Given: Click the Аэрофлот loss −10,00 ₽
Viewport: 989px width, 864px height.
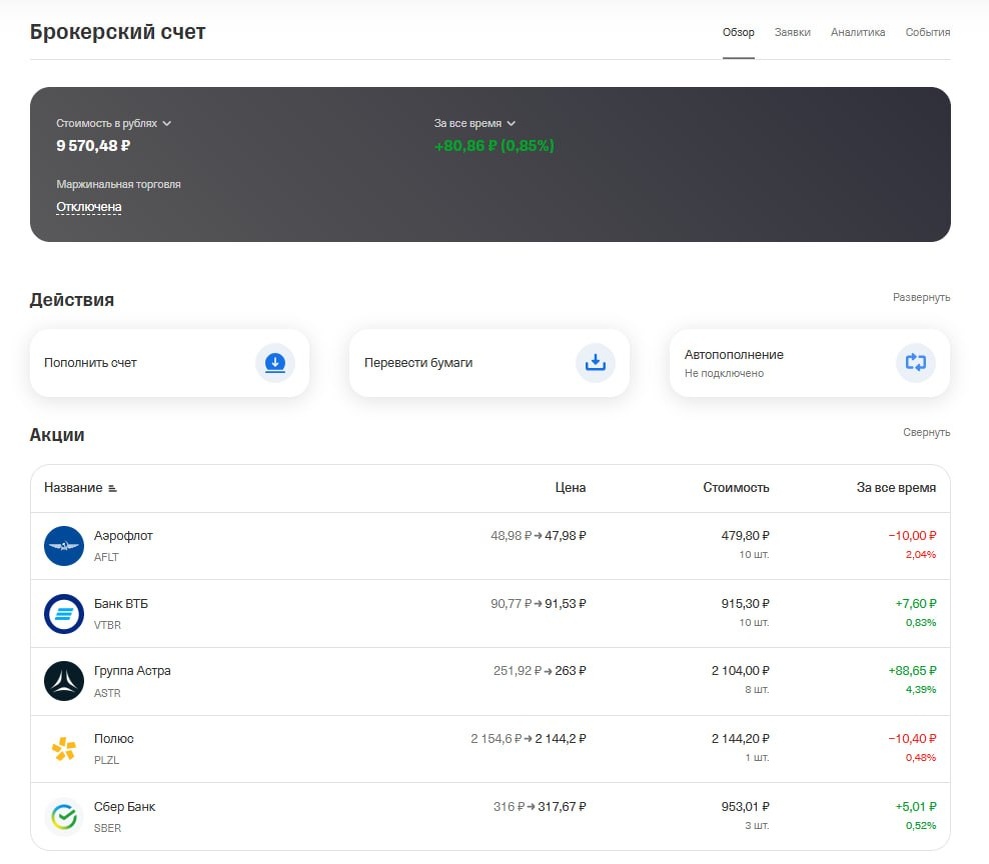Looking at the screenshot, I should click(x=912, y=535).
